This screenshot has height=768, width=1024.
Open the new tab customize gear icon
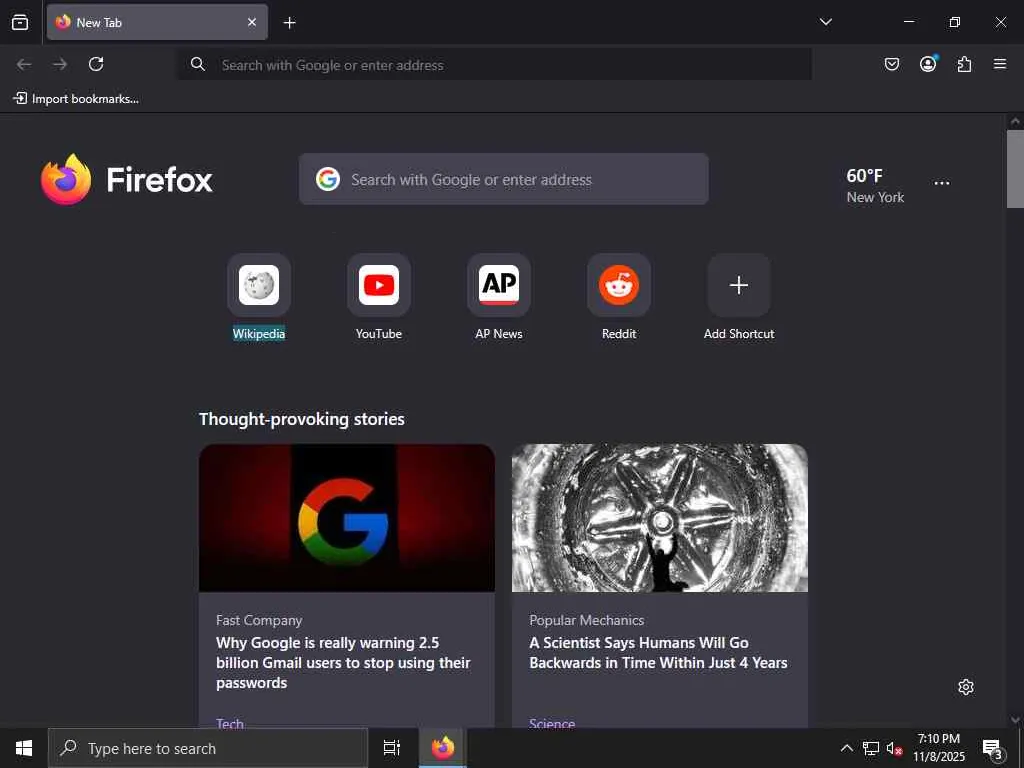tap(966, 687)
